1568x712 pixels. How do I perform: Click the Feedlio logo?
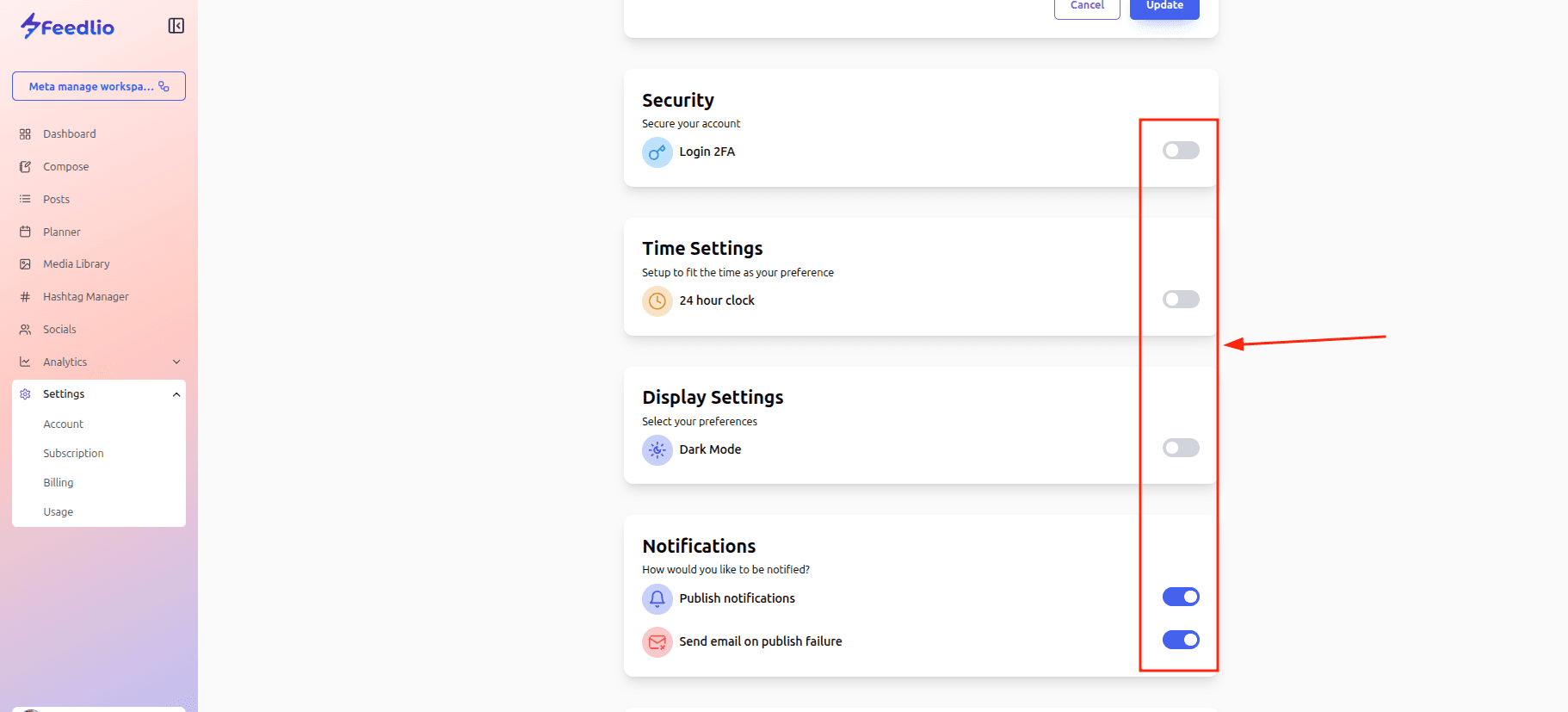point(67,27)
